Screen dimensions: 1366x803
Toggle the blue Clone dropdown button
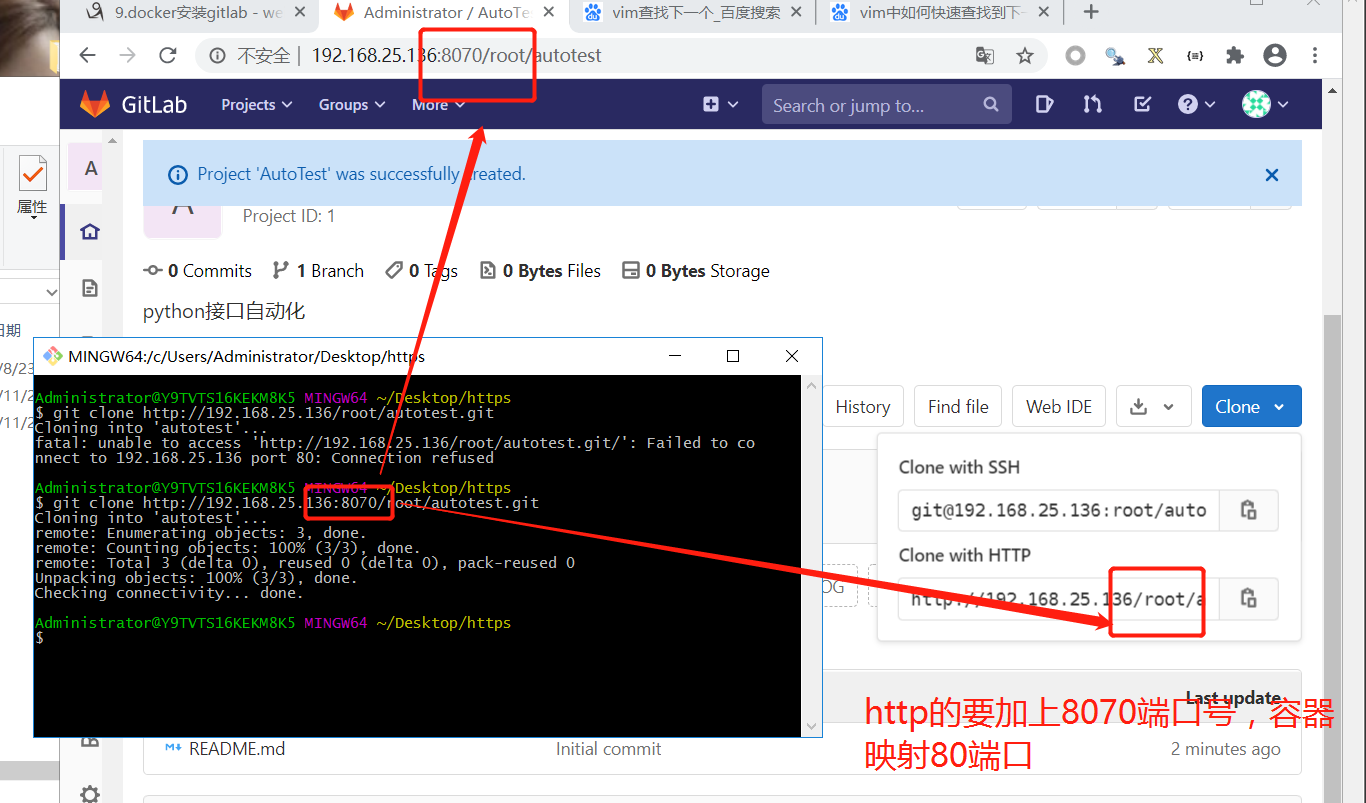click(x=1252, y=407)
